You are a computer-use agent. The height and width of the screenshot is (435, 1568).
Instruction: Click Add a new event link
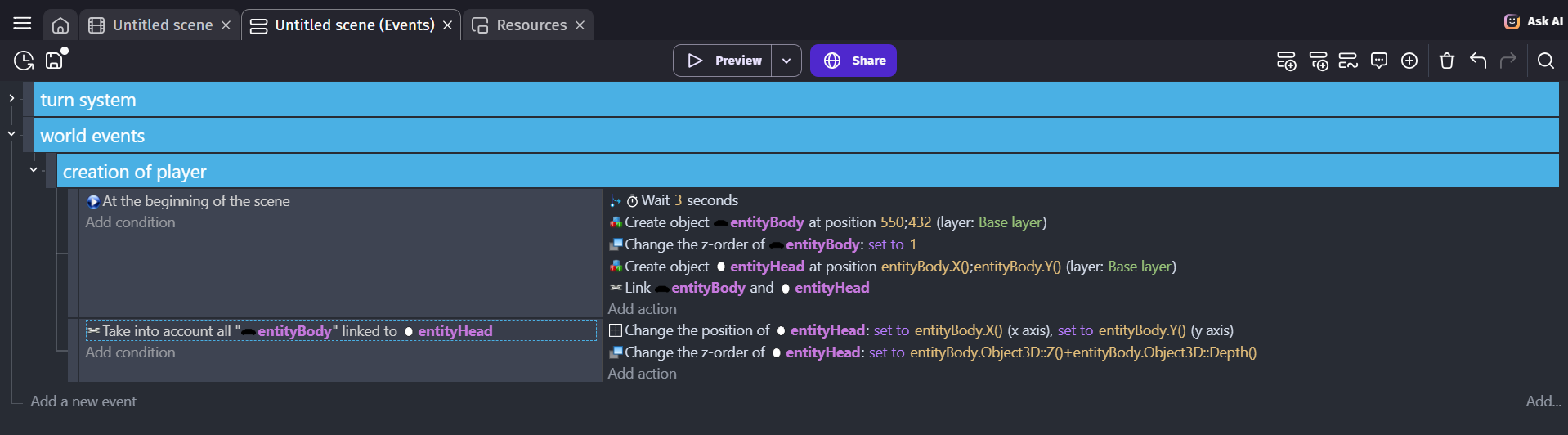point(83,401)
